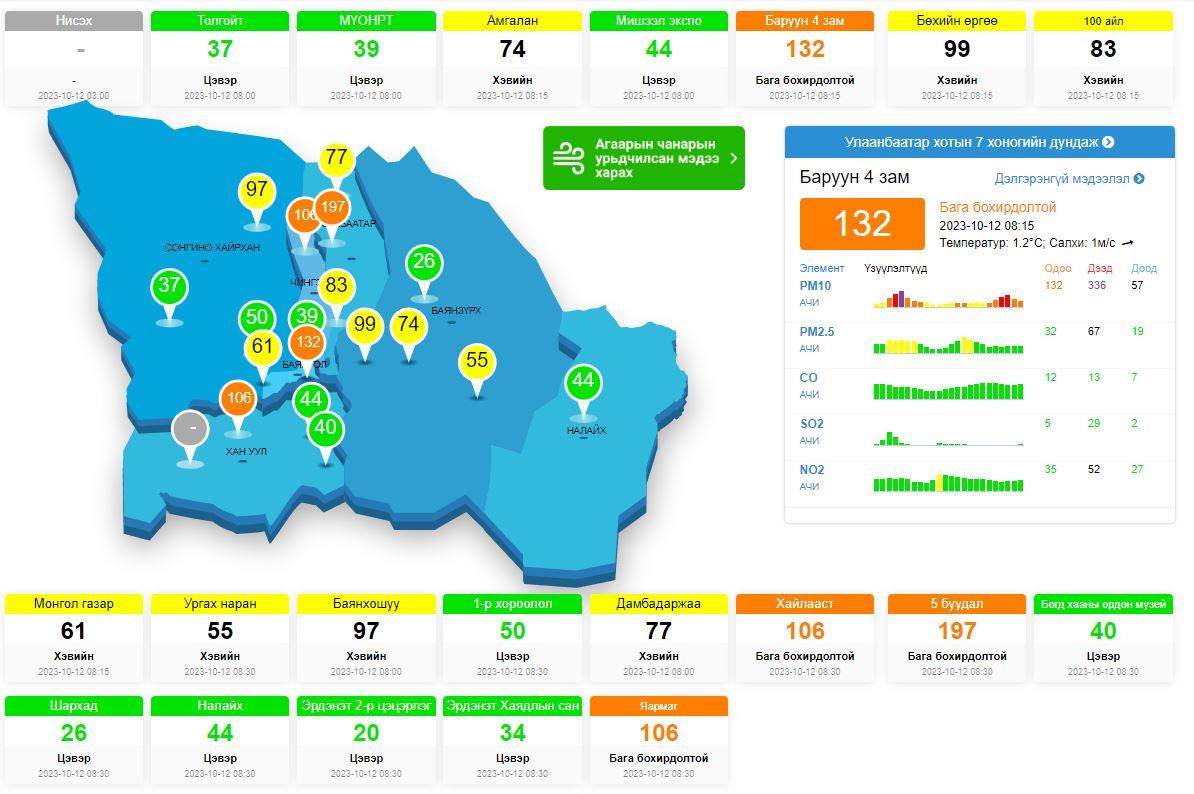The height and width of the screenshot is (794, 1194).
Task: Select the SO2 element link
Action: pos(811,424)
